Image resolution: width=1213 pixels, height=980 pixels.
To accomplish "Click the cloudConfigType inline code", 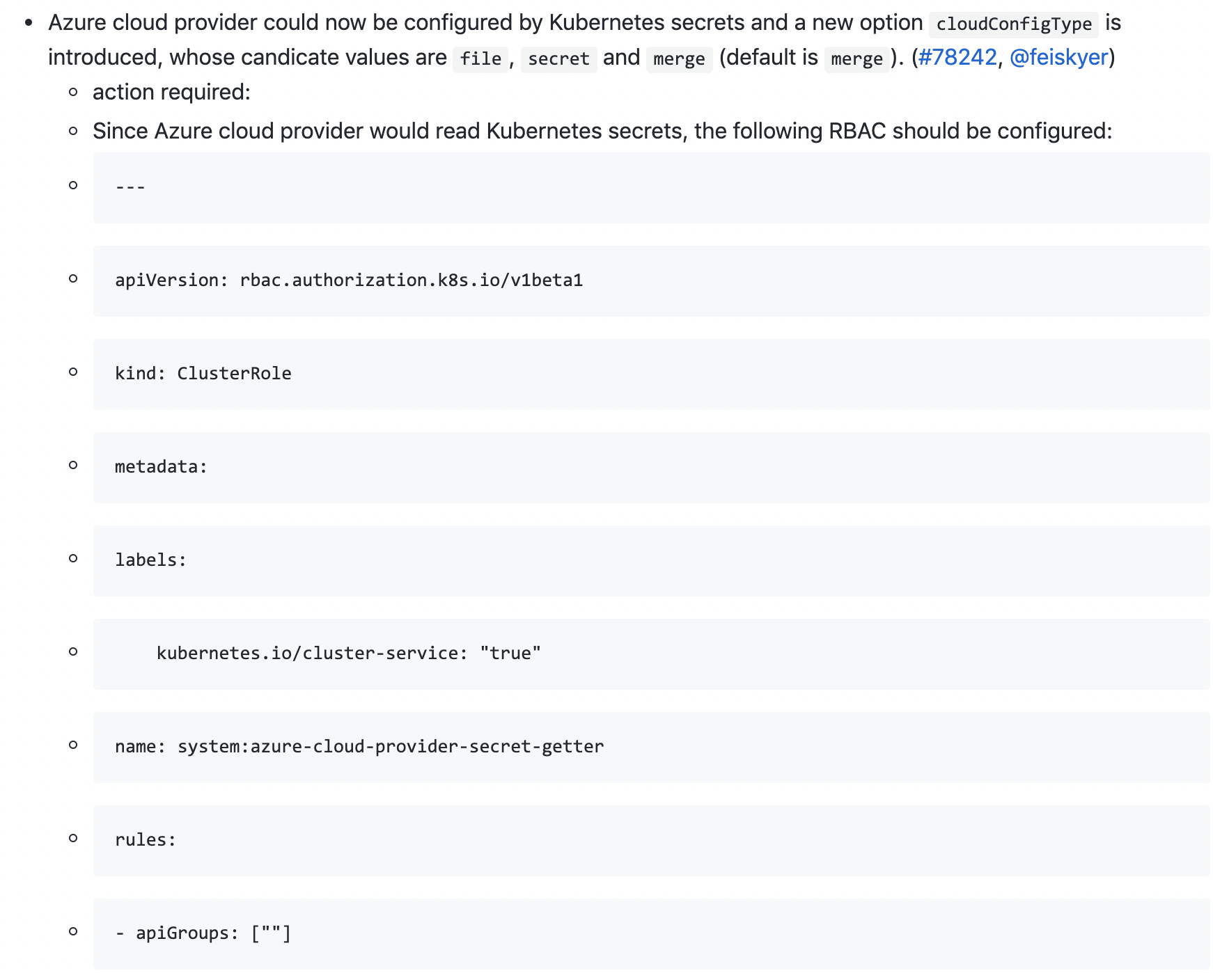I will point(1014,24).
